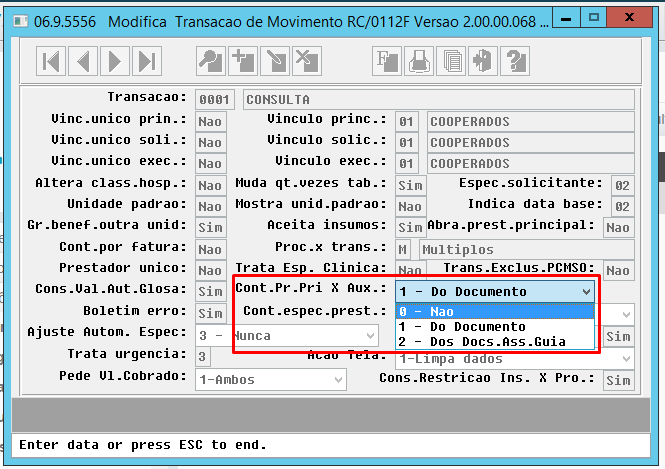
Task: Click the CONSULTA description field
Action: (439, 100)
